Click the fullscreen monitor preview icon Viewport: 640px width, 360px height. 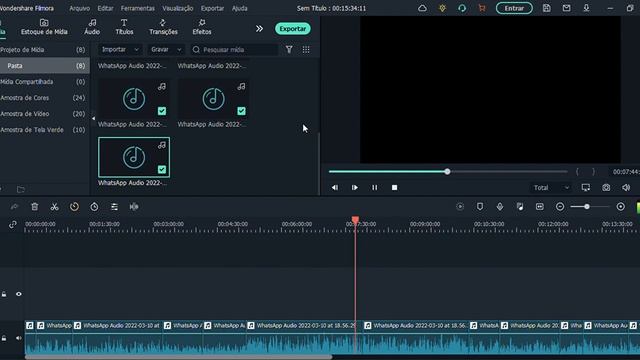[x=586, y=187]
